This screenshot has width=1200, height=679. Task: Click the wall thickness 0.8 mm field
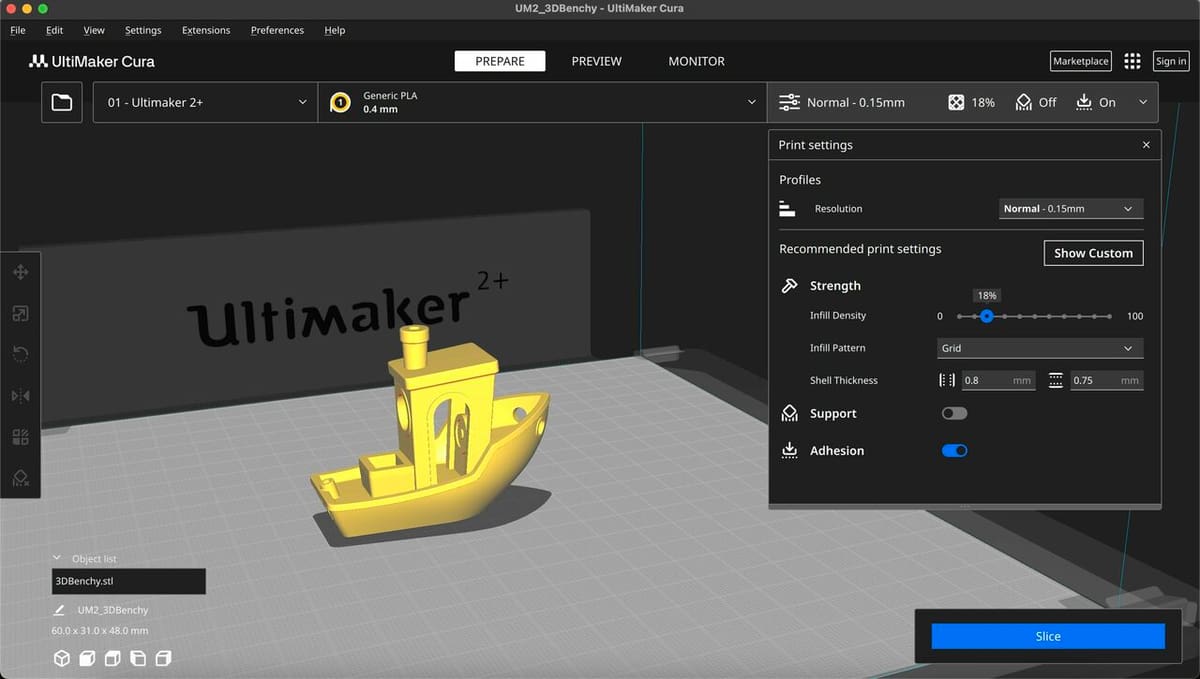998,380
